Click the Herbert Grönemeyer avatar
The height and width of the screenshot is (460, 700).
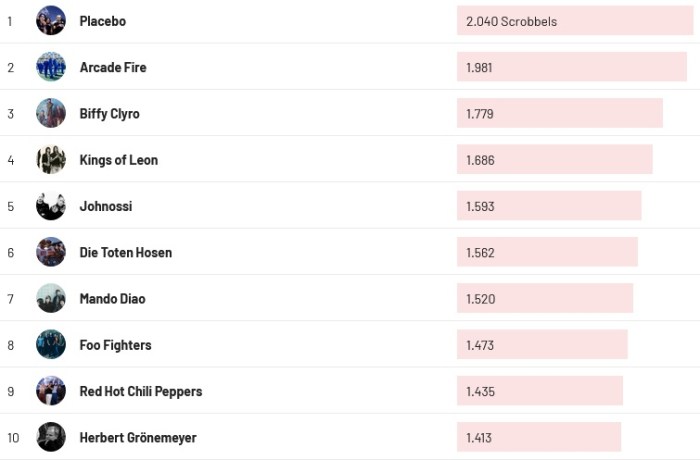51,437
